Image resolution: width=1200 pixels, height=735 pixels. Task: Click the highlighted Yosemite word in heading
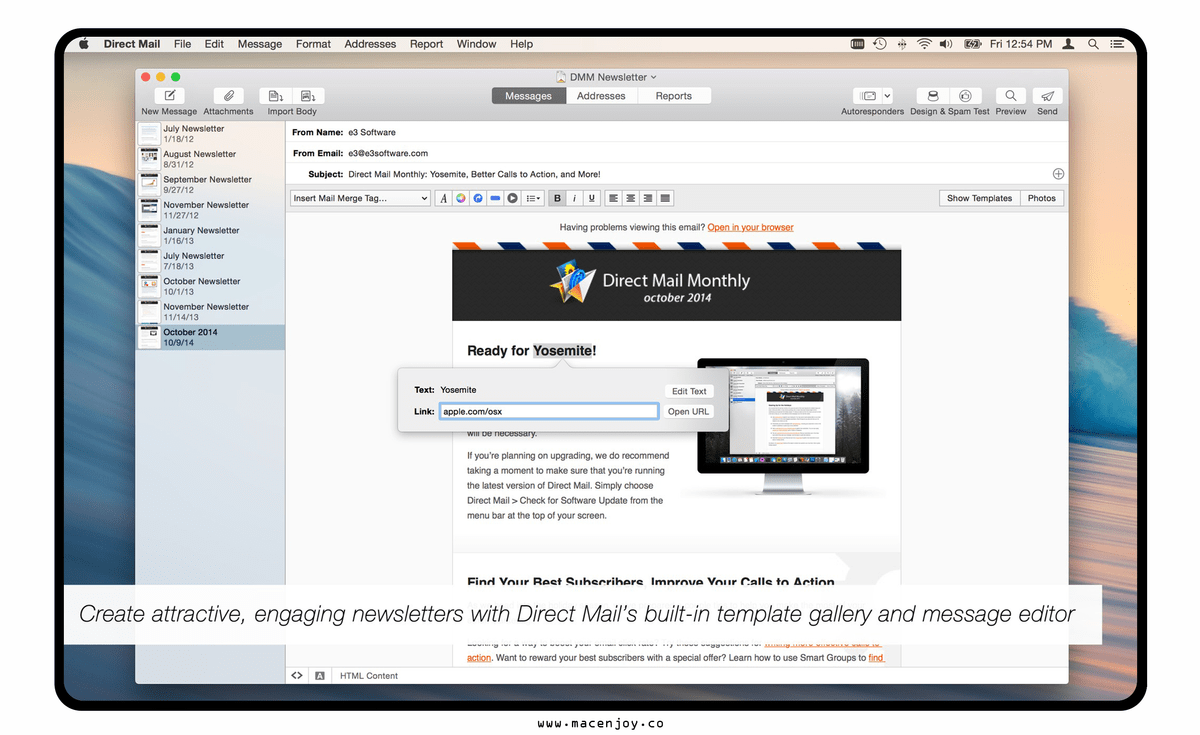(562, 351)
